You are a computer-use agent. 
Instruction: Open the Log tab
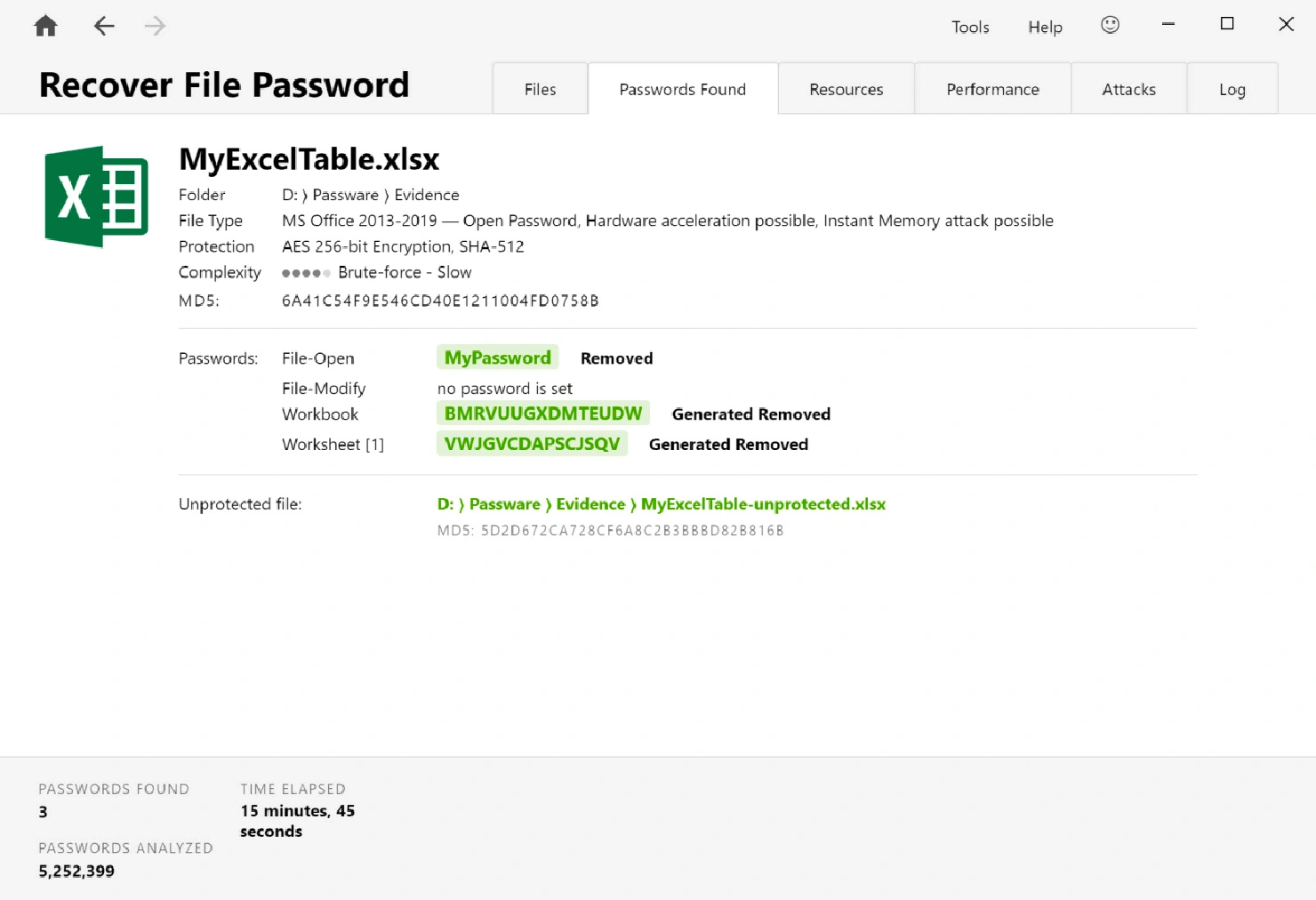(x=1232, y=89)
